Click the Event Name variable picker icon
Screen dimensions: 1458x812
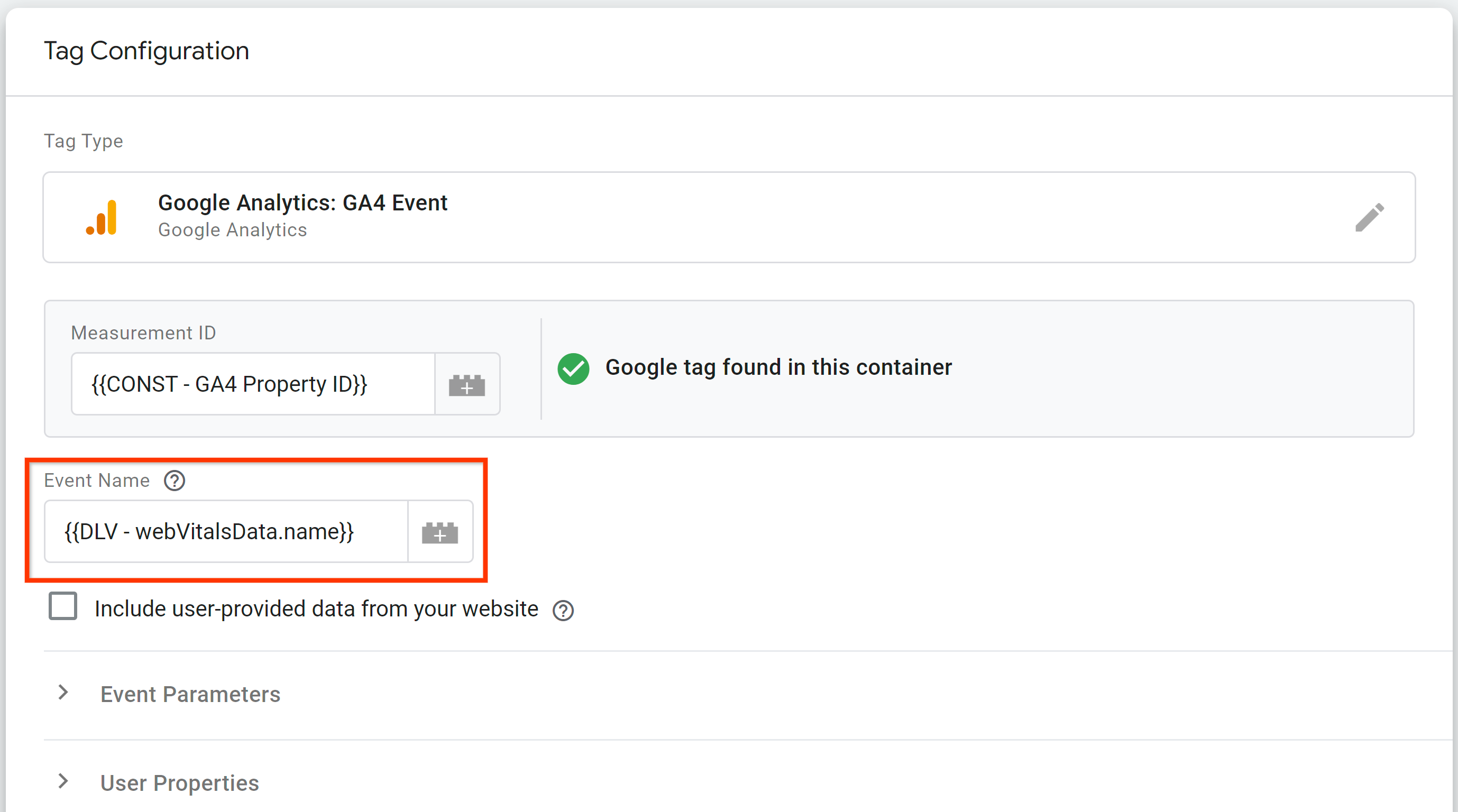coord(438,532)
